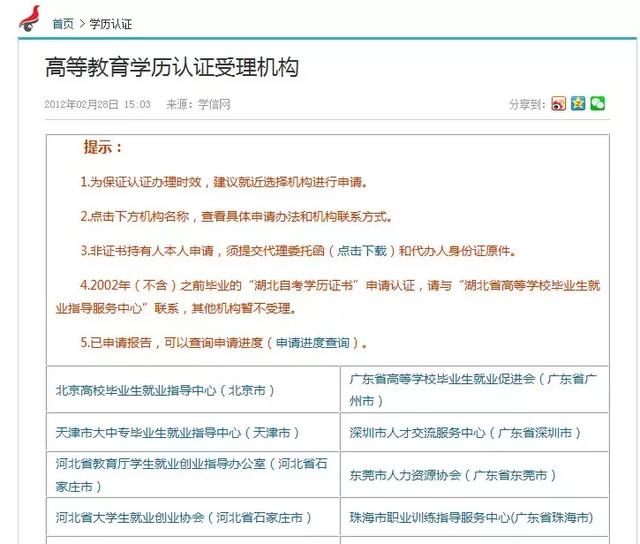The image size is (640, 544).
Task: Open 珠海市职业训练指导服务中心 link
Action: pos(471,517)
